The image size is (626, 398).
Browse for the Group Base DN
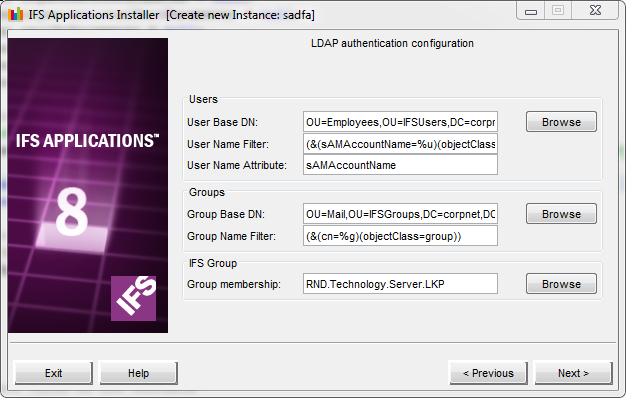tap(561, 214)
